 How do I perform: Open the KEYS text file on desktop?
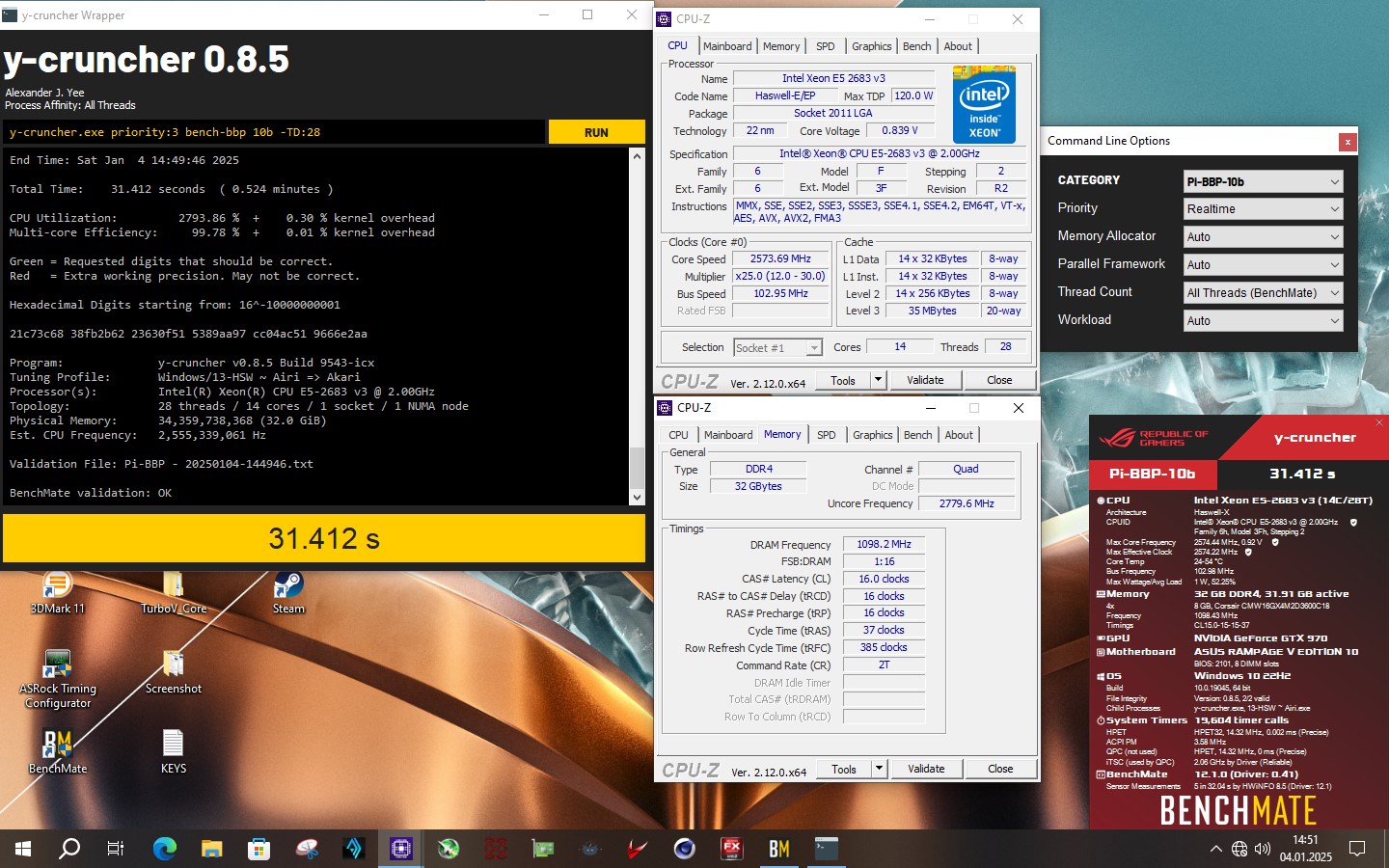coord(174,751)
